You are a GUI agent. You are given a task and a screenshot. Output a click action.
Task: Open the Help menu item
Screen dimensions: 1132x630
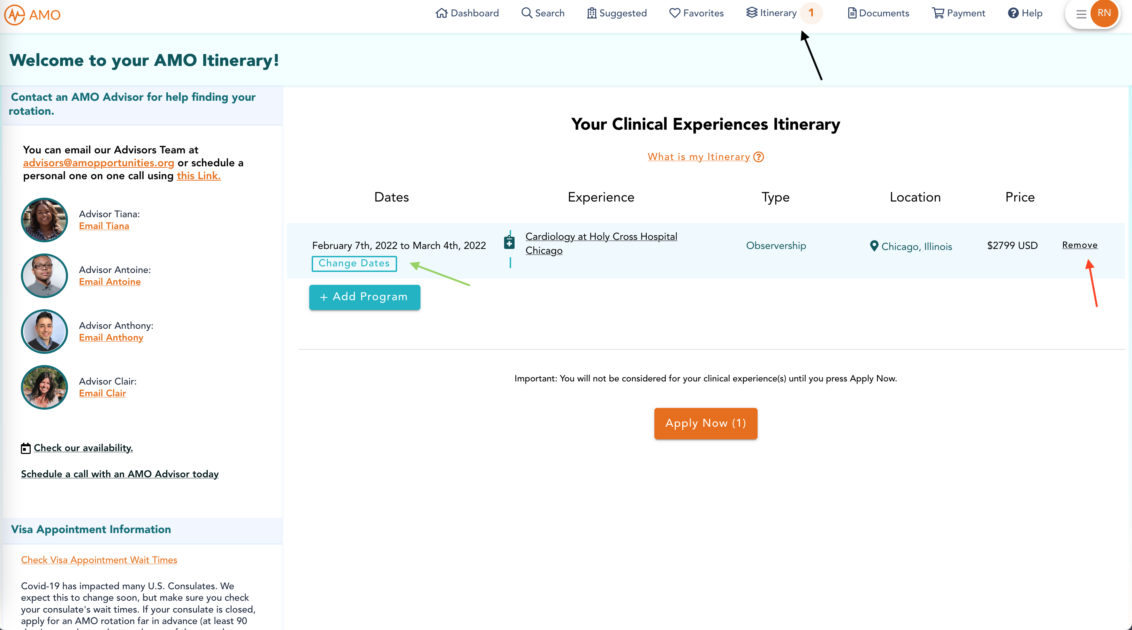(1025, 13)
